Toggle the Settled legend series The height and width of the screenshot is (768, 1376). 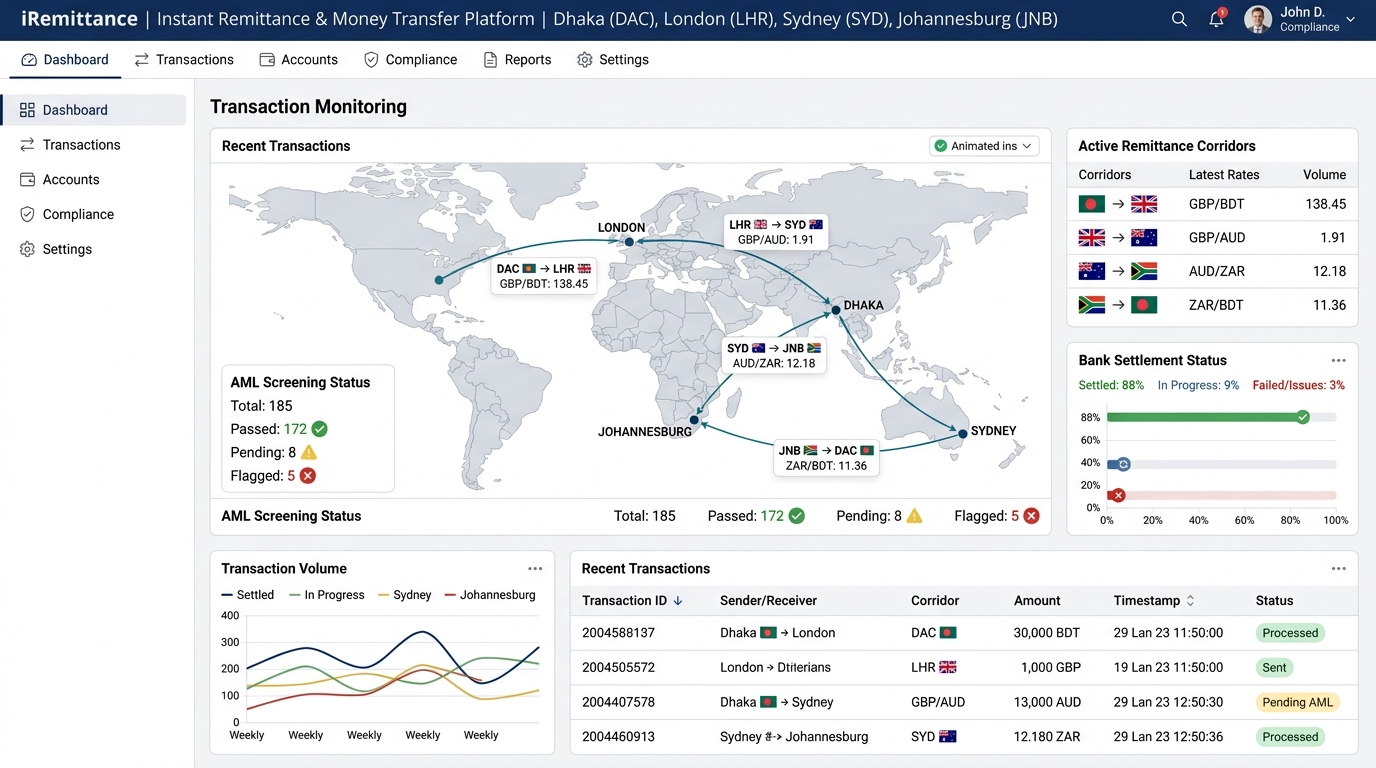tap(247, 595)
